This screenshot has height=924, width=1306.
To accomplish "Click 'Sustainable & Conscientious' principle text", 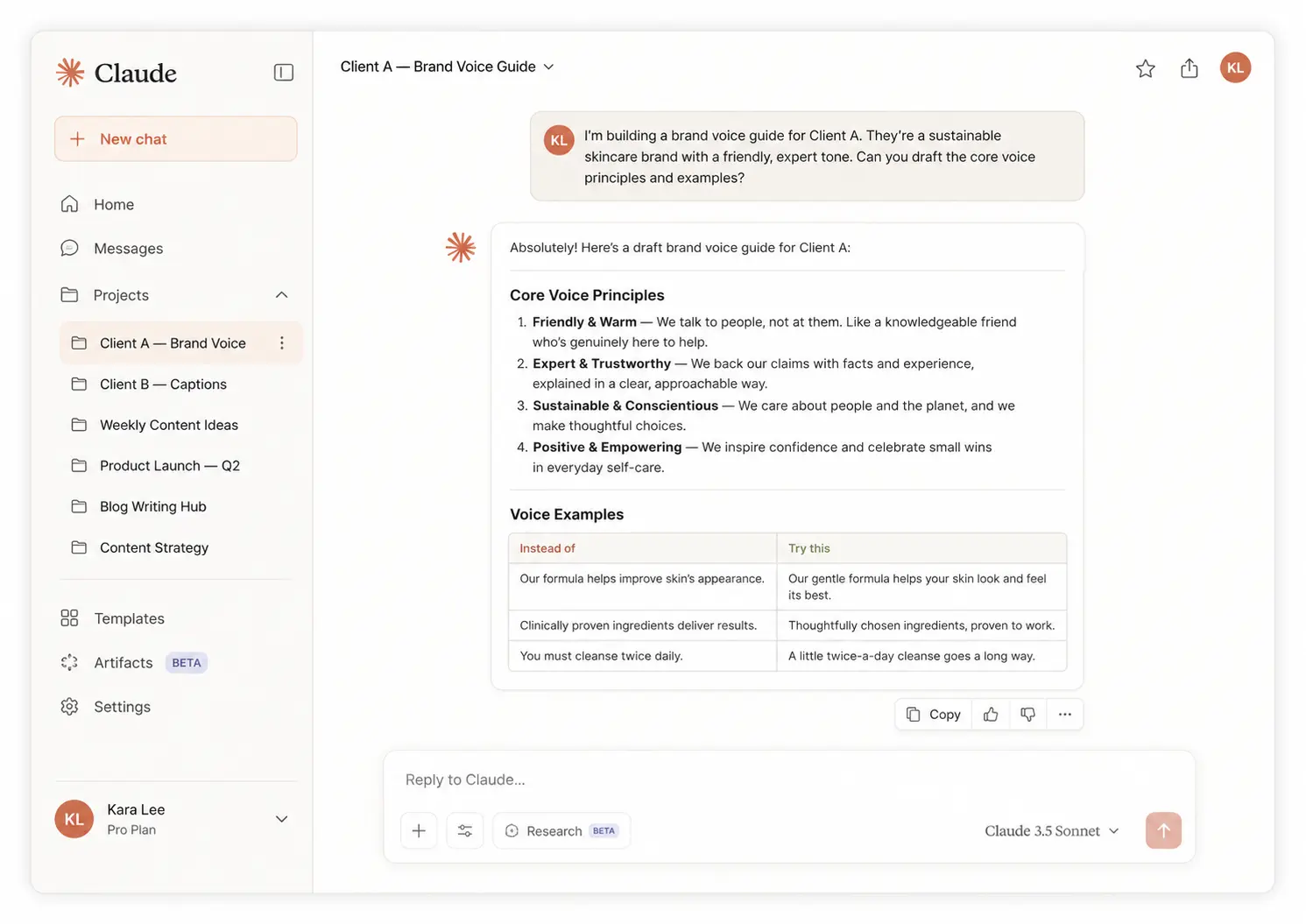I will [625, 406].
